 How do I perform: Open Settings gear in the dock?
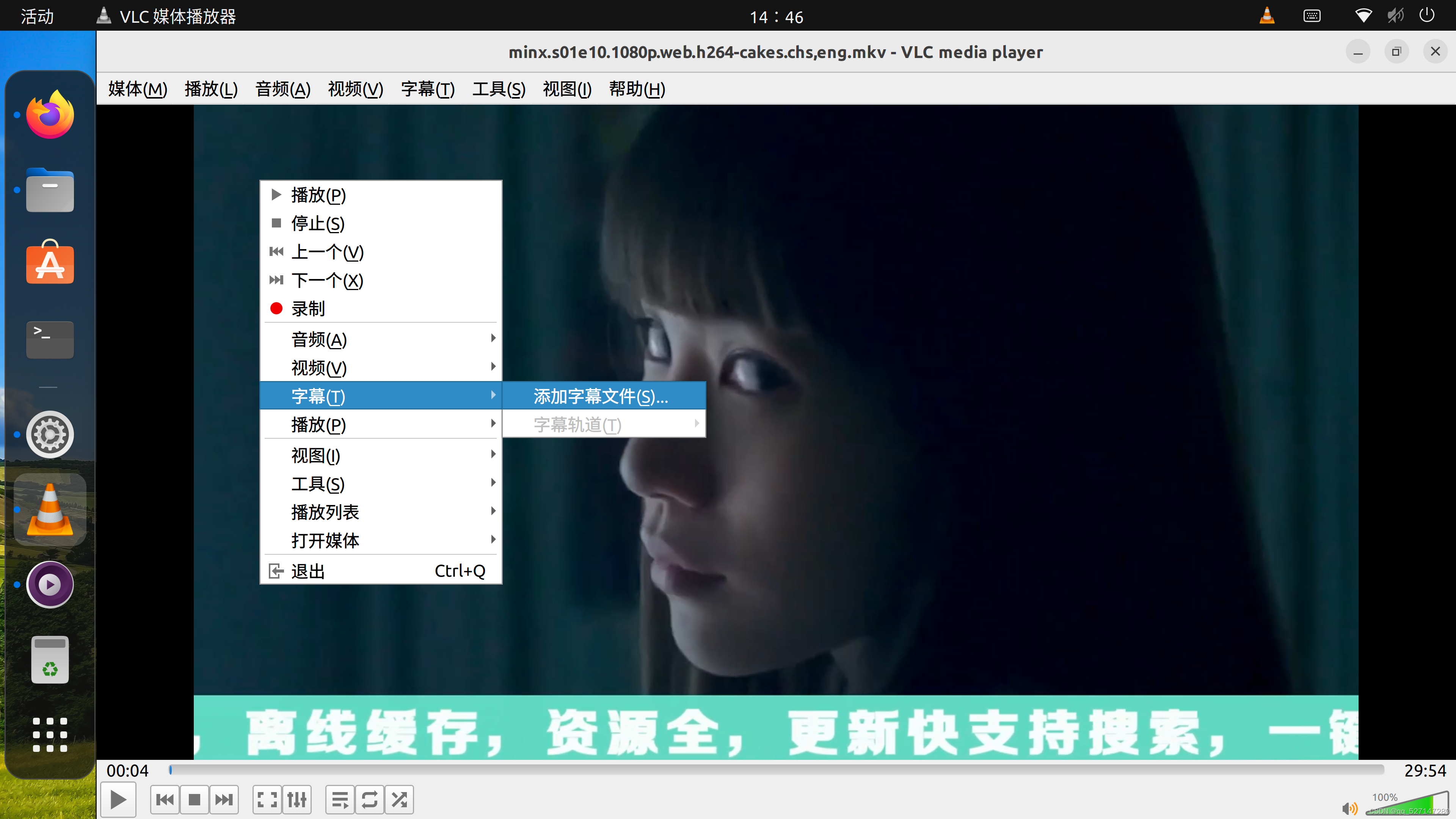(50, 434)
